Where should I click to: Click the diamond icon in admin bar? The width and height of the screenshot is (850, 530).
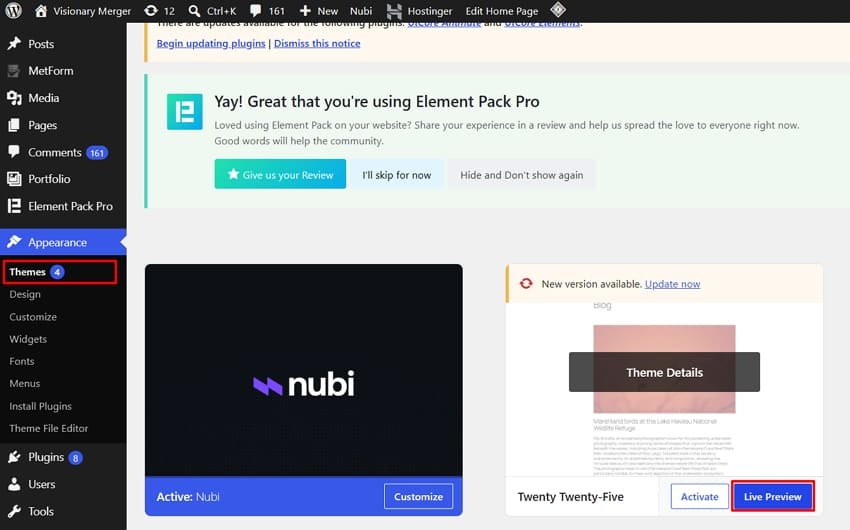click(x=558, y=10)
